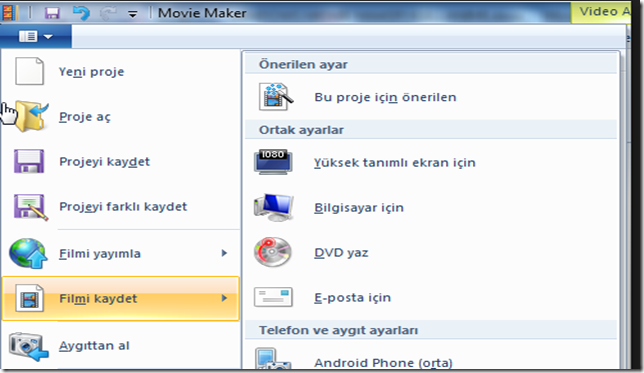The width and height of the screenshot is (644, 373).
Task: Click the Android Phone device icon
Action: click(x=273, y=359)
